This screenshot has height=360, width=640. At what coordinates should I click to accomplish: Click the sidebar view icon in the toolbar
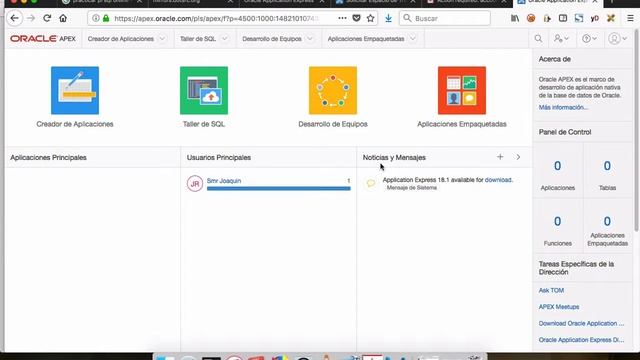(563, 18)
